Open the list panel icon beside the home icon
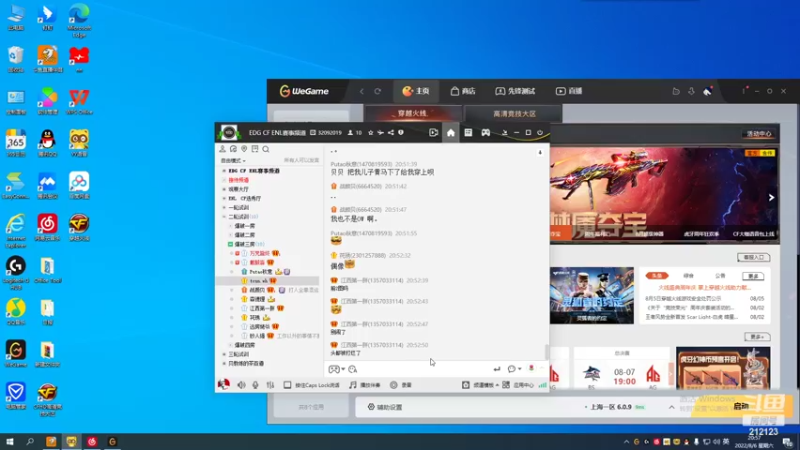Image resolution: width=800 pixels, height=450 pixels. 468,133
